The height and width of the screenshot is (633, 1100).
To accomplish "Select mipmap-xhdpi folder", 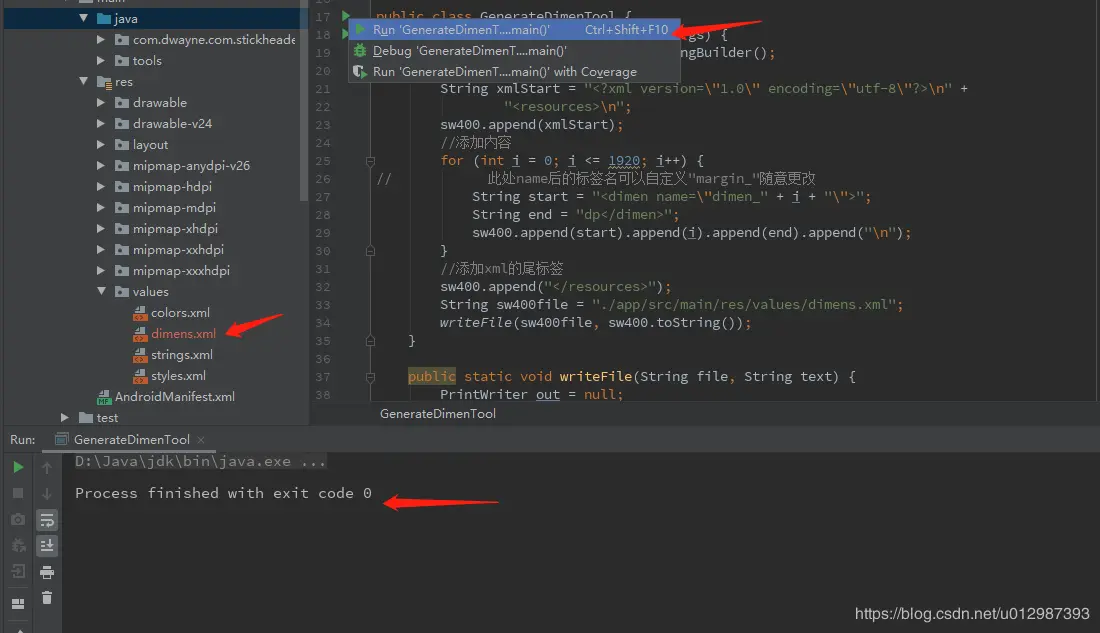I will [x=166, y=229].
